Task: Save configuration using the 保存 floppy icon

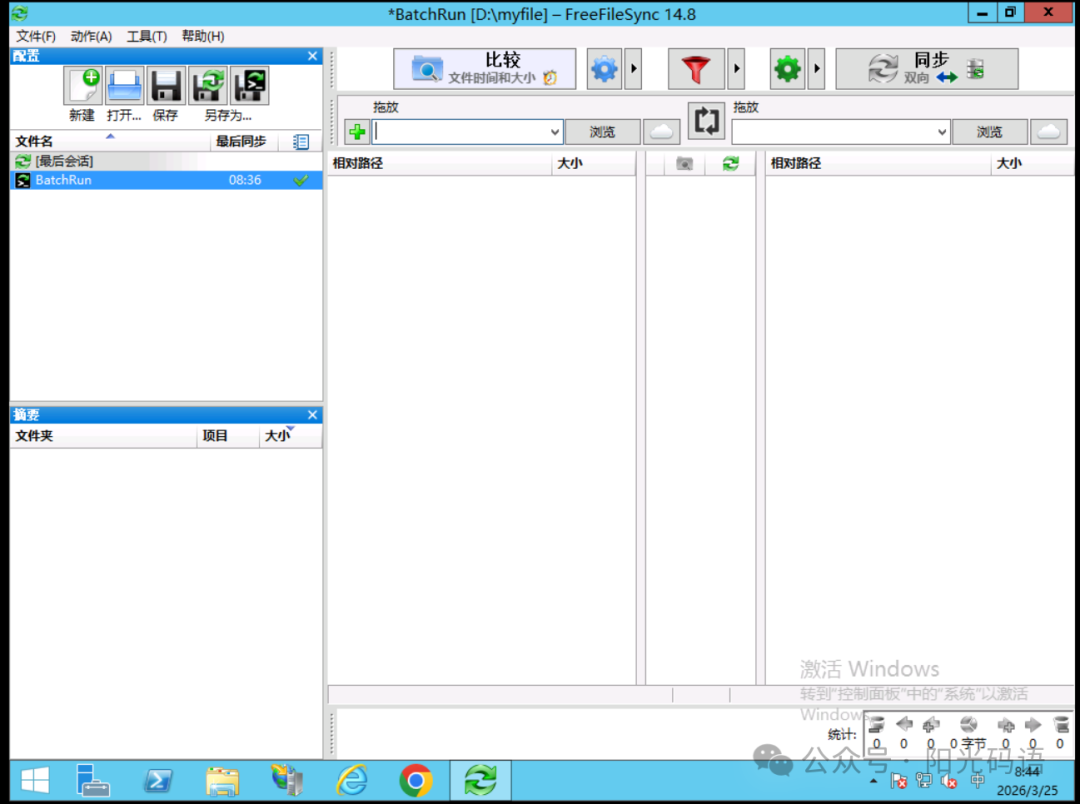Action: point(166,86)
